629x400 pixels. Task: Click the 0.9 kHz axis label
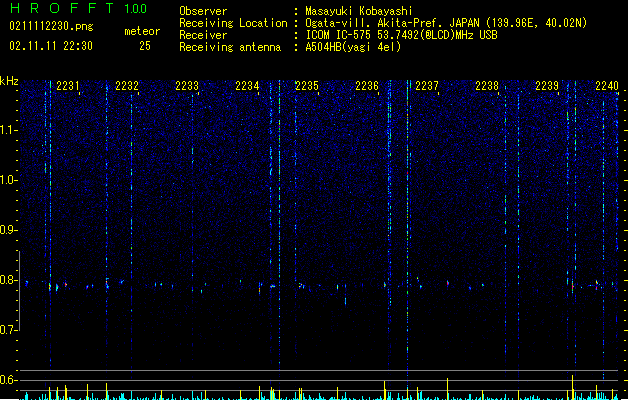pos(9,230)
